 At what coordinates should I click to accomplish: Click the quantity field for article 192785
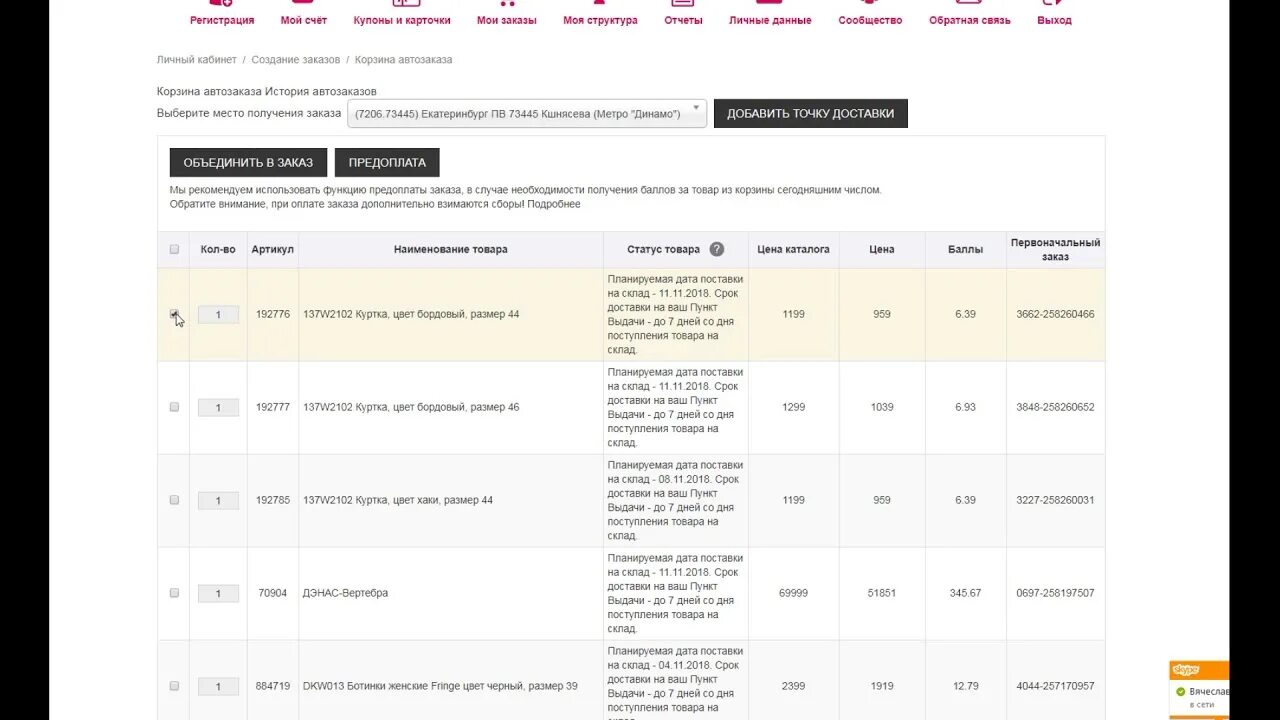point(218,500)
